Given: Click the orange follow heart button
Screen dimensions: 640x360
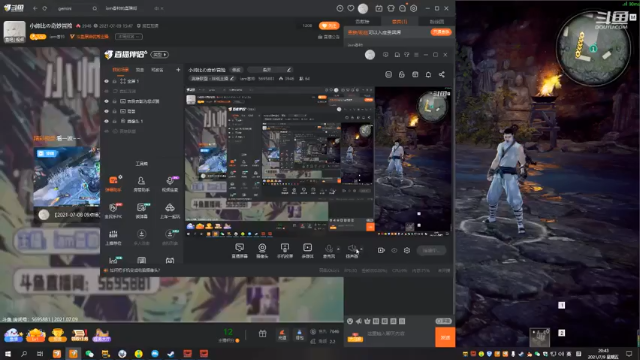Looking at the screenshot, I should tap(329, 26).
